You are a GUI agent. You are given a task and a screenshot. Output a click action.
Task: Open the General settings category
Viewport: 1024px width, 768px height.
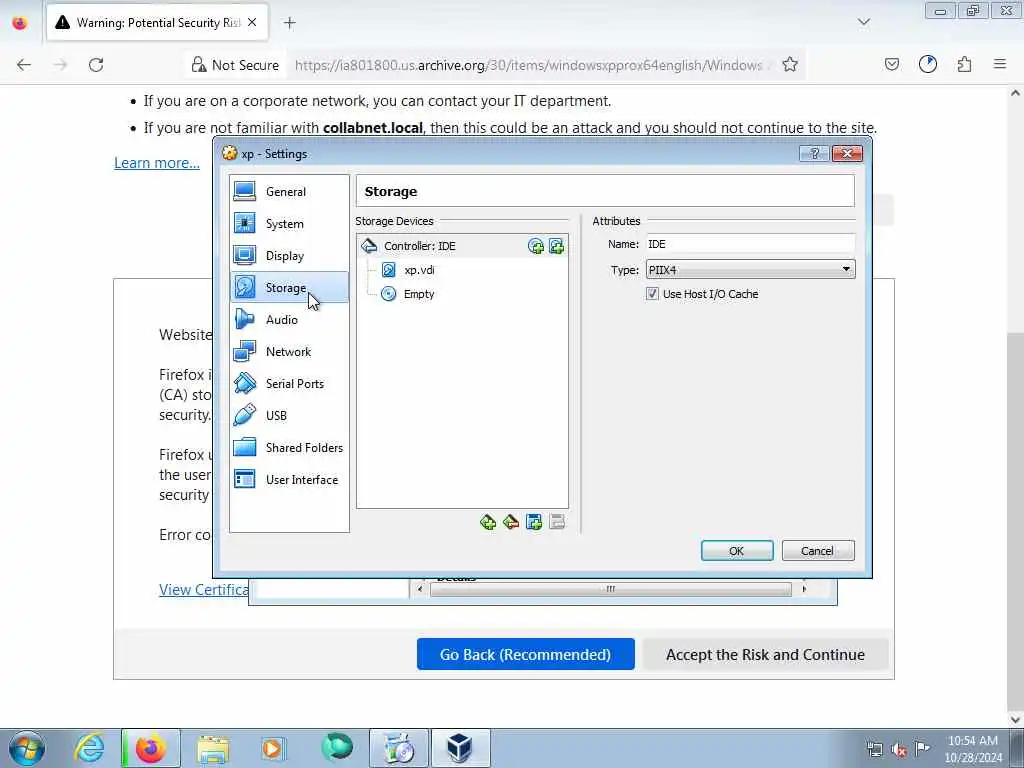[289, 191]
